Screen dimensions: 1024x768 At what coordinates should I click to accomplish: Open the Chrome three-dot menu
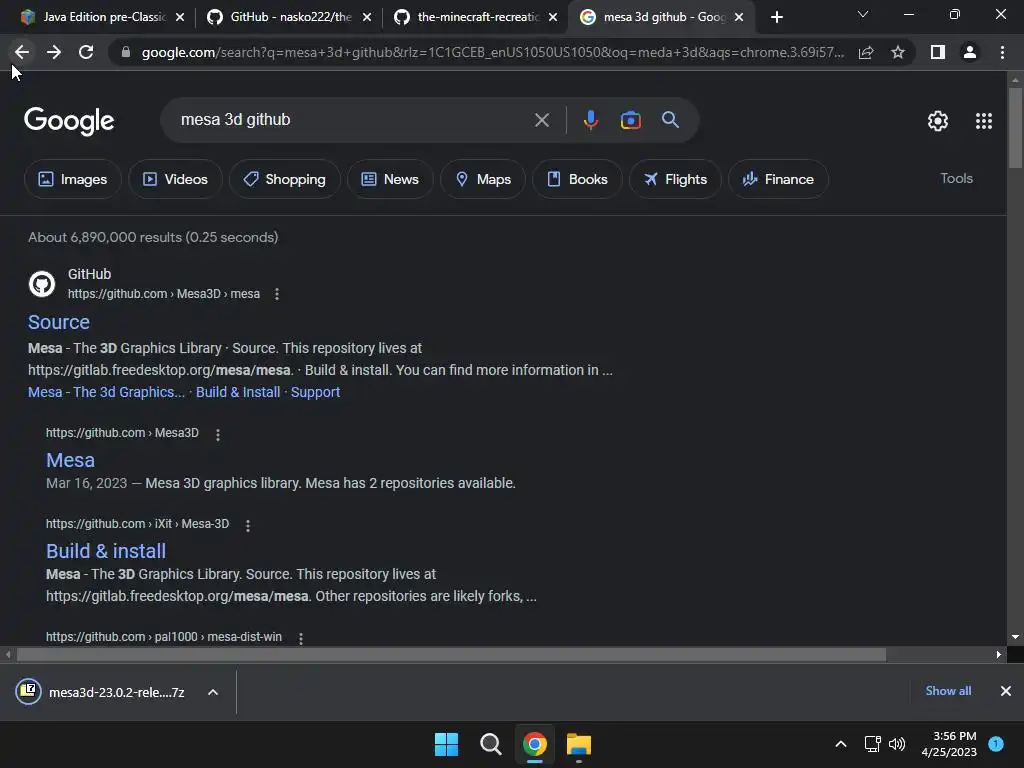coord(1002,52)
